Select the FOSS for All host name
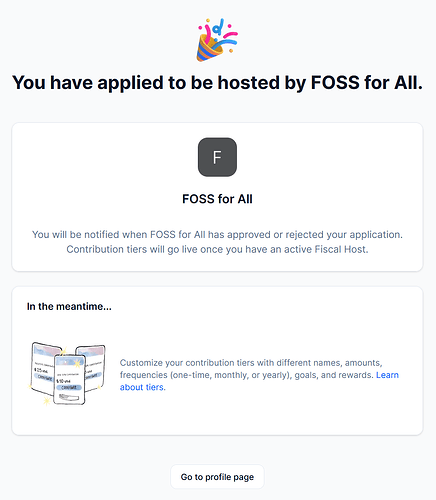This screenshot has width=436, height=500. pyautogui.click(x=217, y=199)
